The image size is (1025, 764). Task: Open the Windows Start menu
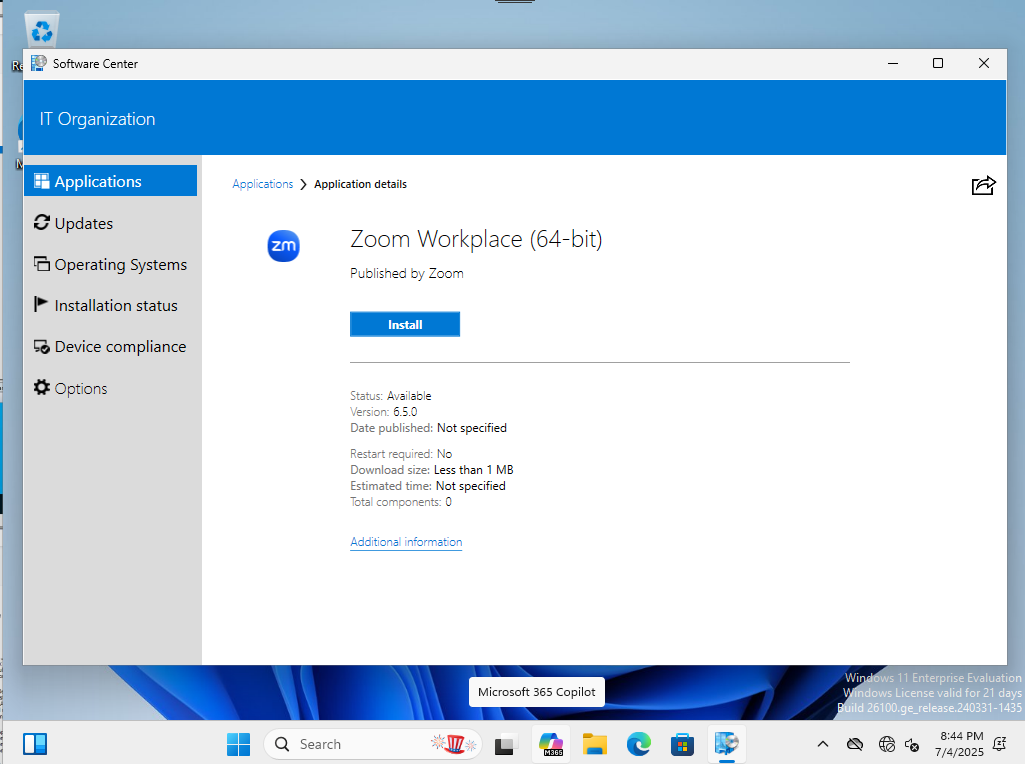[x=239, y=744]
